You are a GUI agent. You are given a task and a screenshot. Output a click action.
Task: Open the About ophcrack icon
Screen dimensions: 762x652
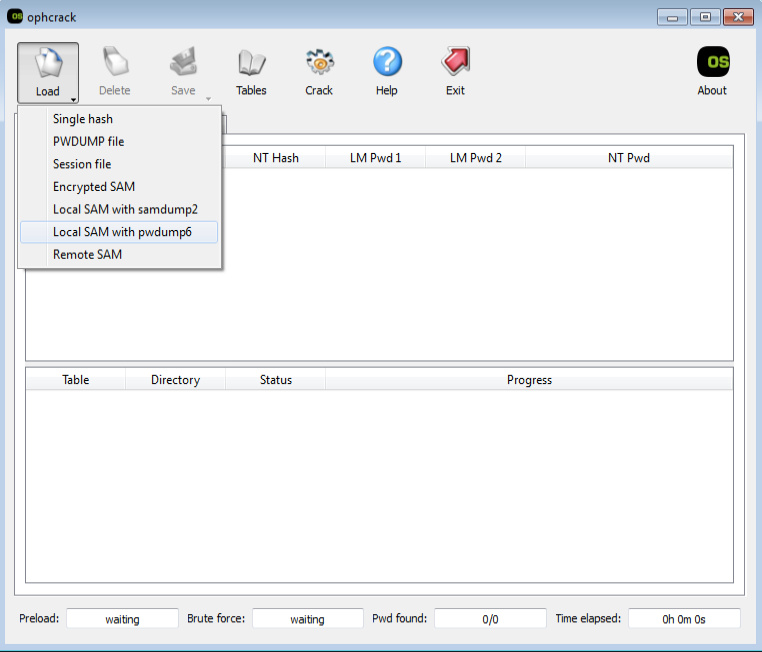point(712,64)
